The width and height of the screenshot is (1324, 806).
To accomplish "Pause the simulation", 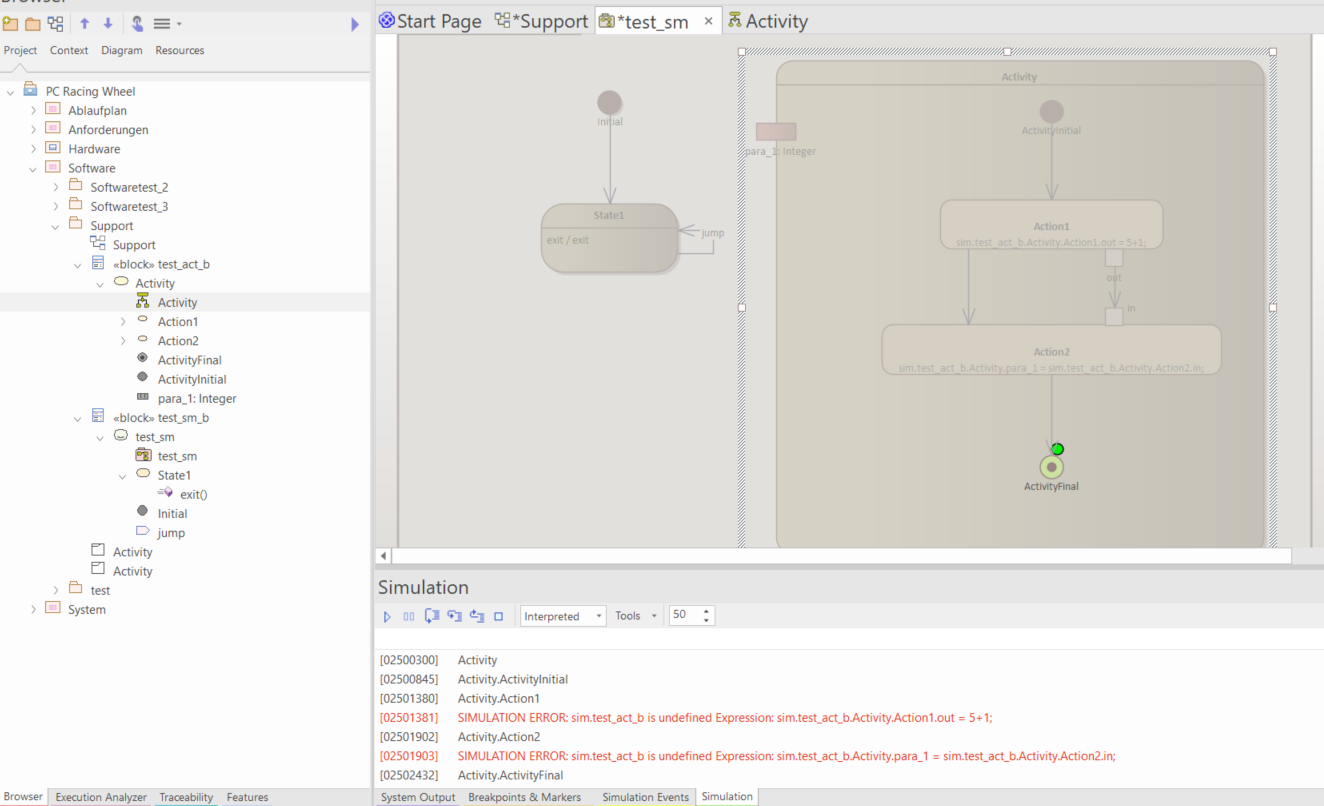I will click(408, 616).
